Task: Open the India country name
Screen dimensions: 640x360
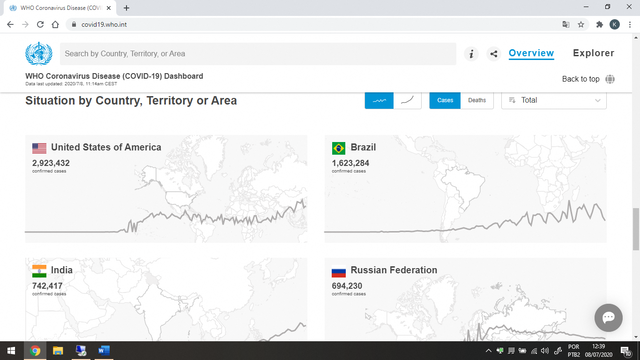Action: (x=62, y=270)
